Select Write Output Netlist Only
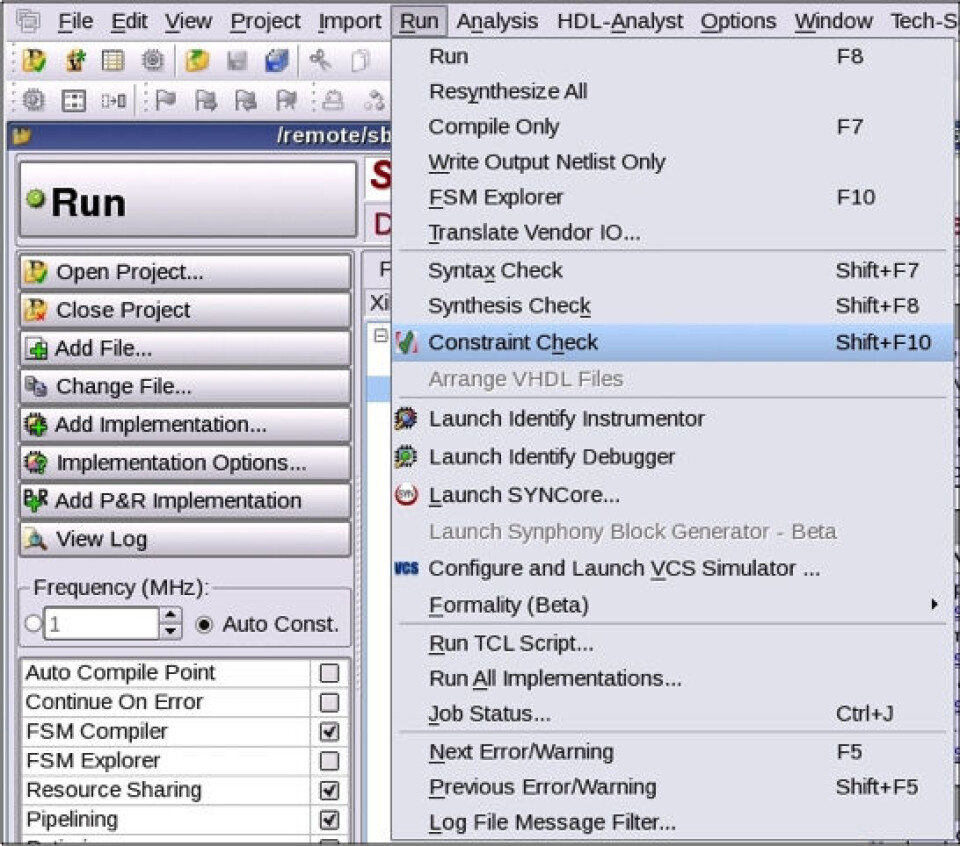Viewport: 960px width, 846px height. pos(672,162)
